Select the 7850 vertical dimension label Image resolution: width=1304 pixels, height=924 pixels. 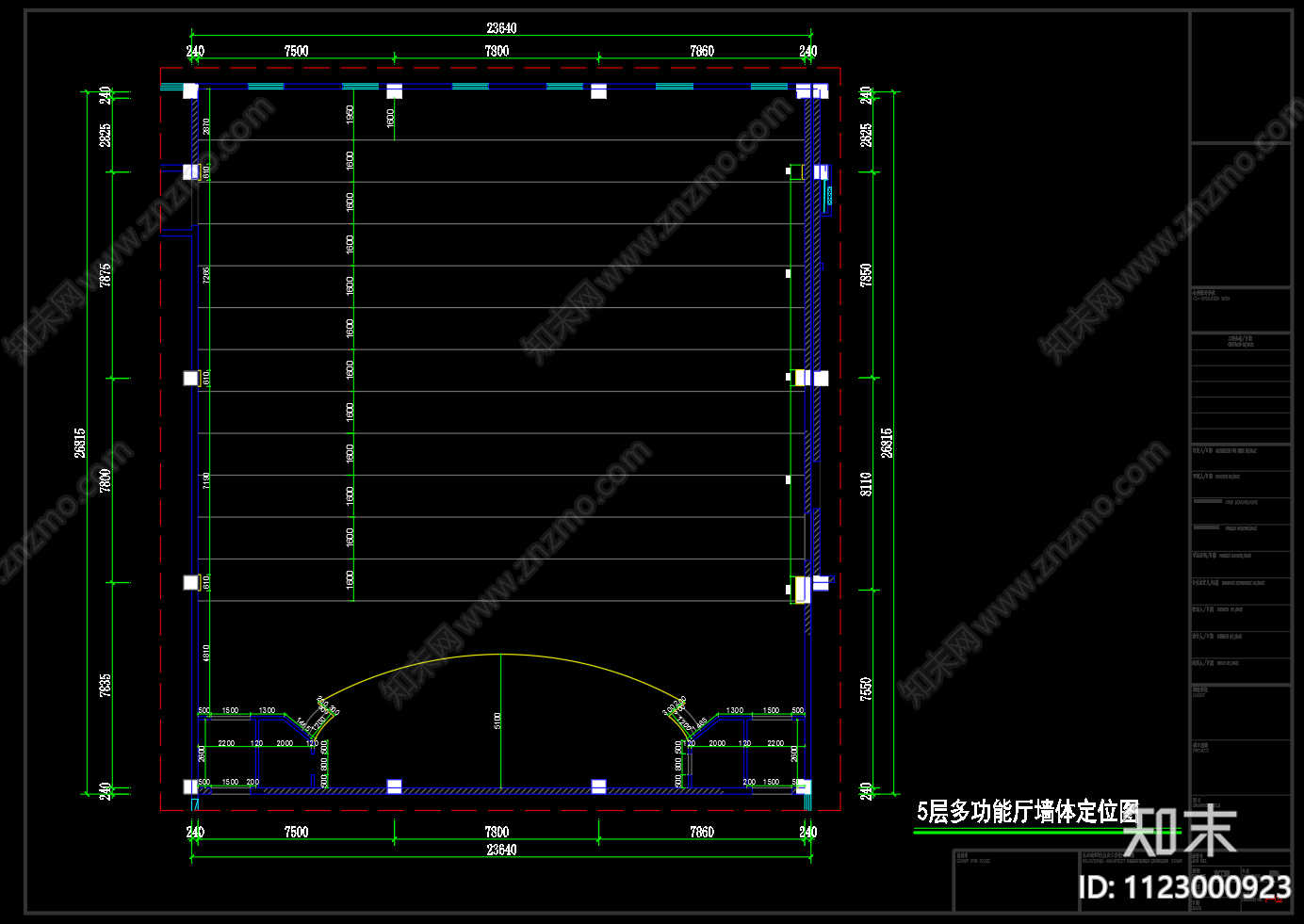[x=866, y=275]
